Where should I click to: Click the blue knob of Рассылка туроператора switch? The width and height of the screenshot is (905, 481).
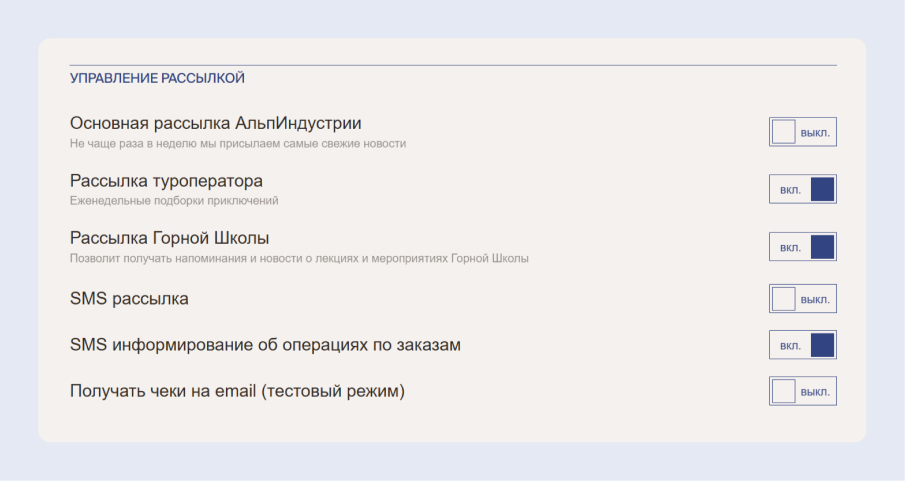click(x=822, y=190)
